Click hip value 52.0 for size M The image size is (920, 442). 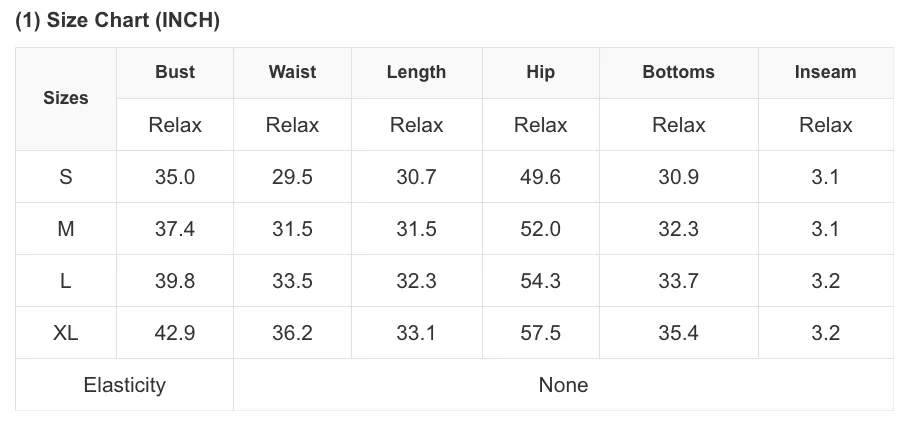point(540,229)
